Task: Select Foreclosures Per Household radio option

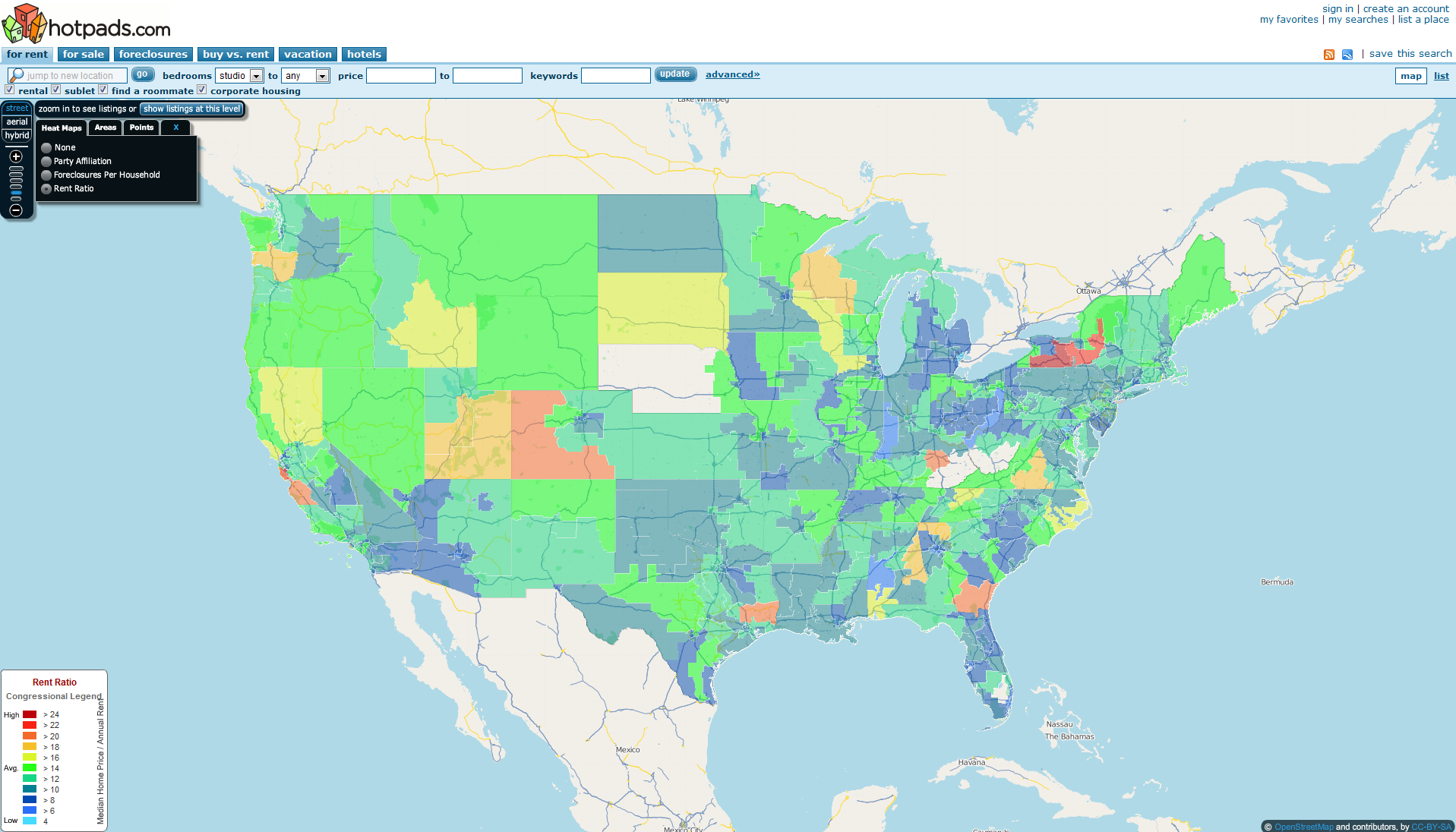Action: pos(46,175)
